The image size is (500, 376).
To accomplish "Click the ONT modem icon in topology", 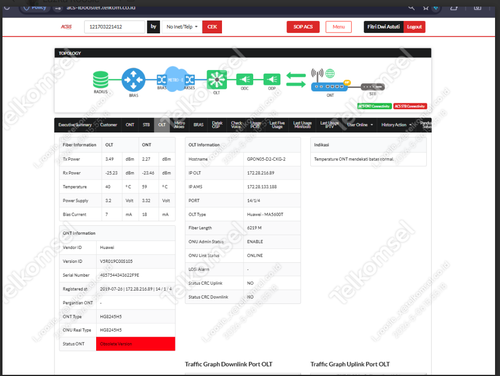I will click(x=329, y=86).
